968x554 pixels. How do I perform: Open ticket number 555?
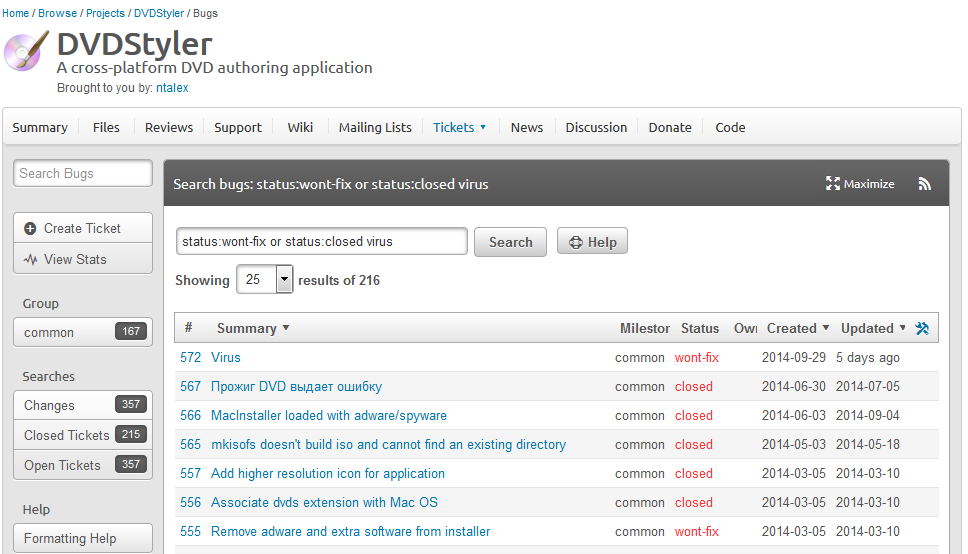[x=190, y=531]
